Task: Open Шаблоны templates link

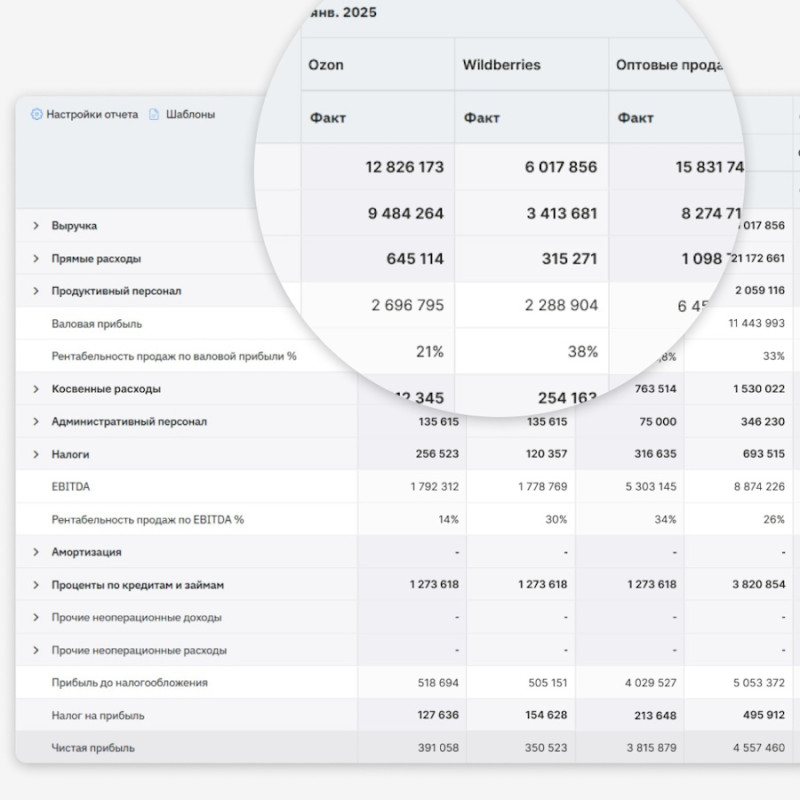Action: (x=190, y=114)
